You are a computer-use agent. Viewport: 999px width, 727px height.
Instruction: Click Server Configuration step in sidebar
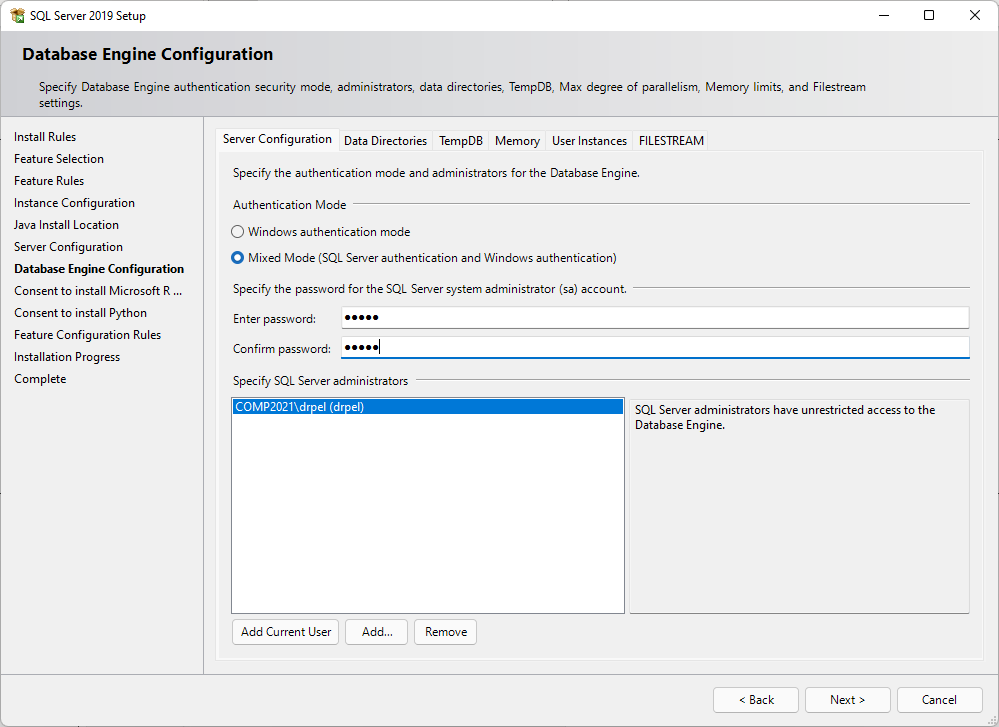coord(69,247)
